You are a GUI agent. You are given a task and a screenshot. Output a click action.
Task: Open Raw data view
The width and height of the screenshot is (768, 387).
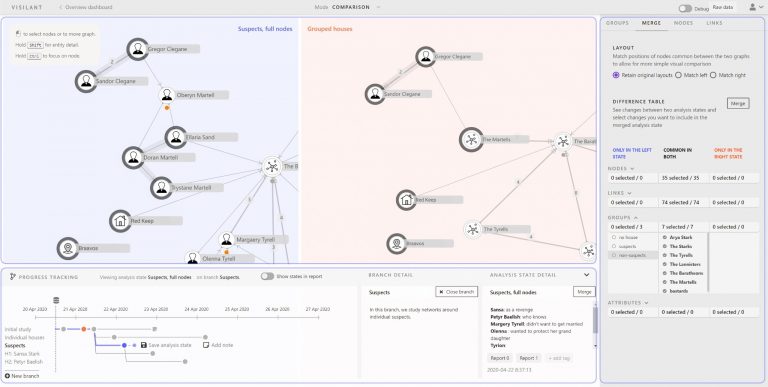tap(722, 7)
